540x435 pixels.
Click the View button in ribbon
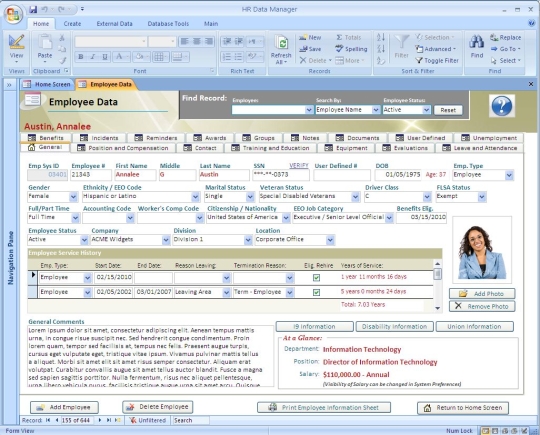16,48
